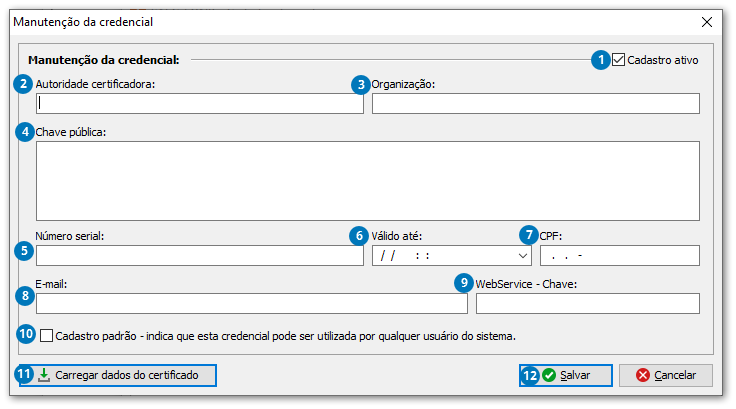
Task: Click the number 1 callout badge
Action: point(600,60)
